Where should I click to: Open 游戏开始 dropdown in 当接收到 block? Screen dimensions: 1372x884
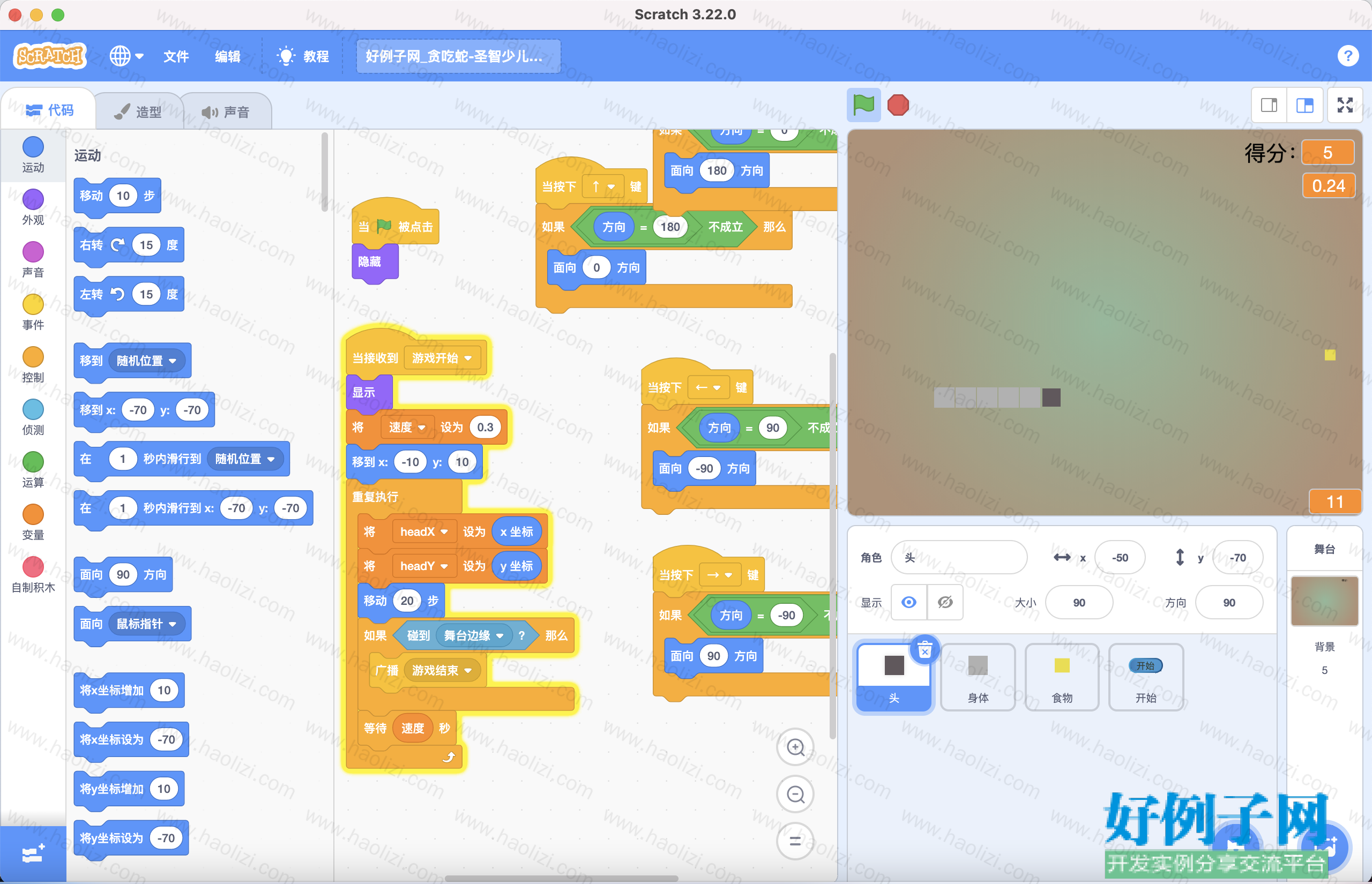[x=442, y=358]
